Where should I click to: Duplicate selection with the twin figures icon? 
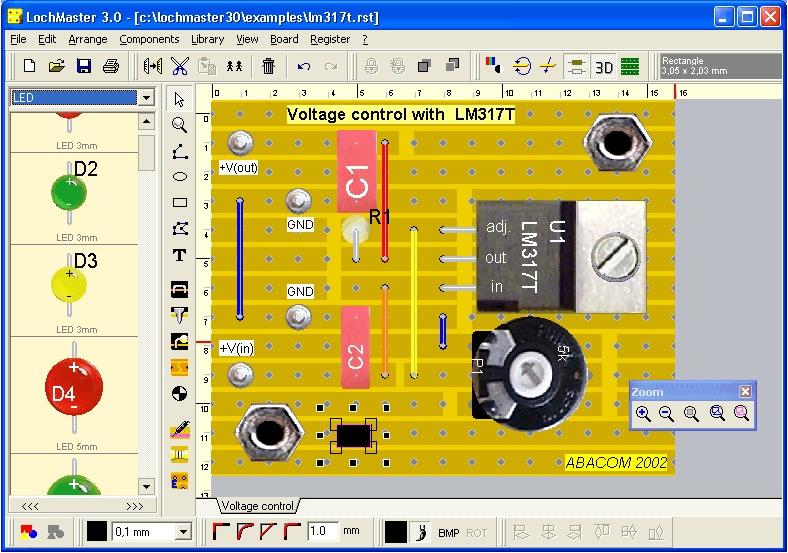(234, 66)
